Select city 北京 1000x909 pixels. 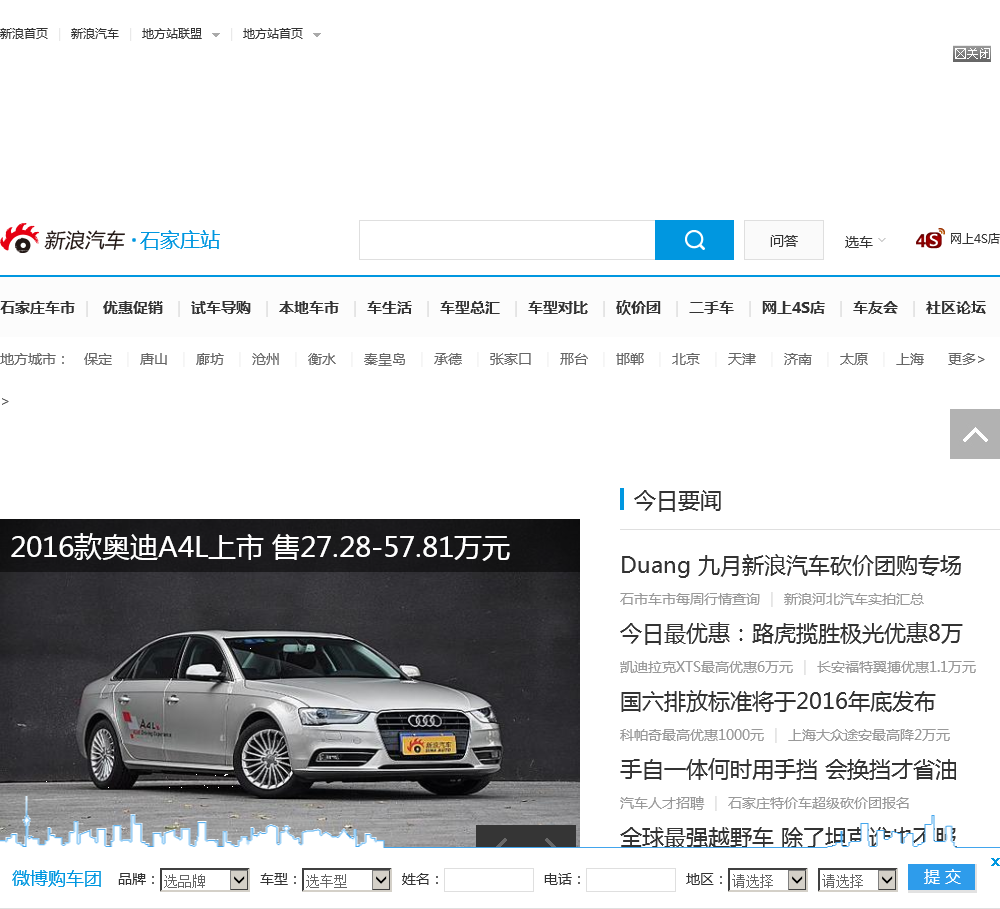(686, 359)
